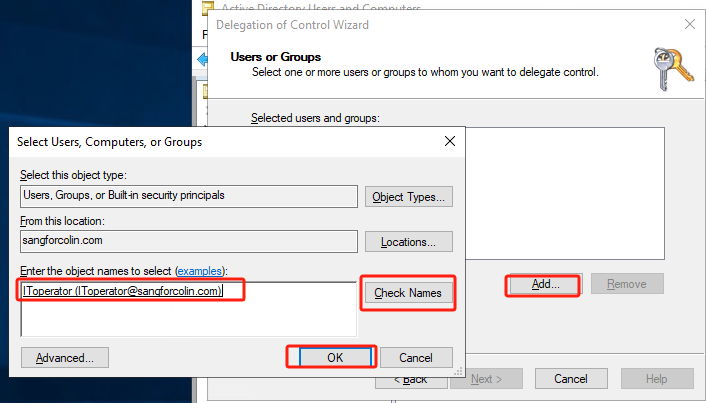Follow the examples link

coord(199,271)
